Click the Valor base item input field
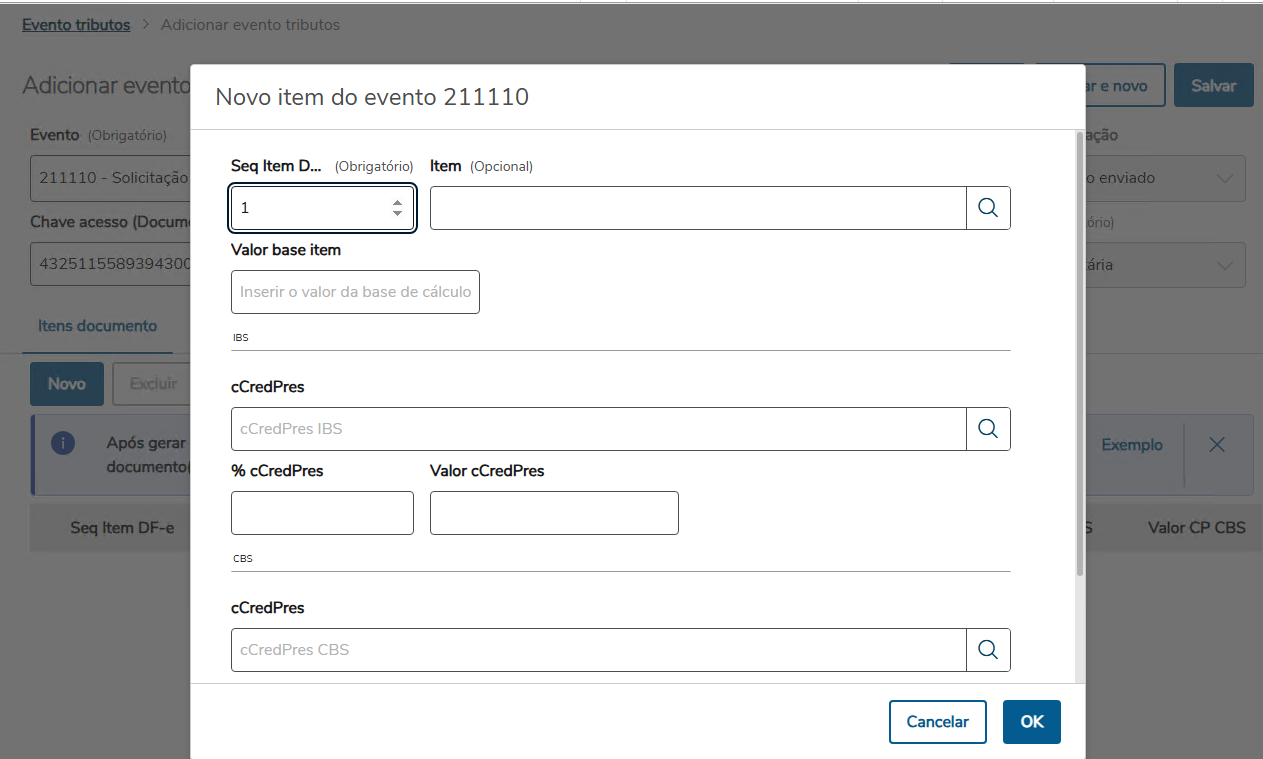Screen dimensions: 1263x759 point(355,292)
